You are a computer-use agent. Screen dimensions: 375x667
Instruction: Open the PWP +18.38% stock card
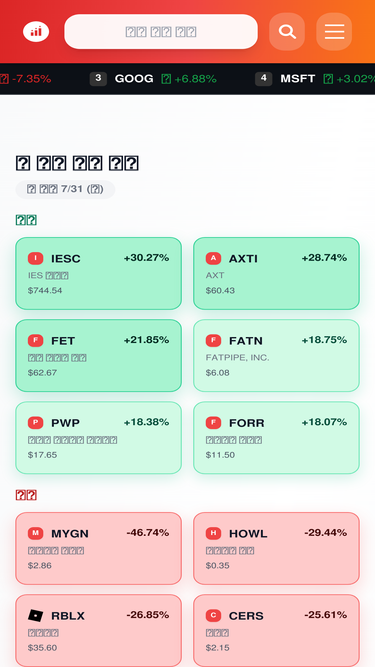tap(99, 438)
